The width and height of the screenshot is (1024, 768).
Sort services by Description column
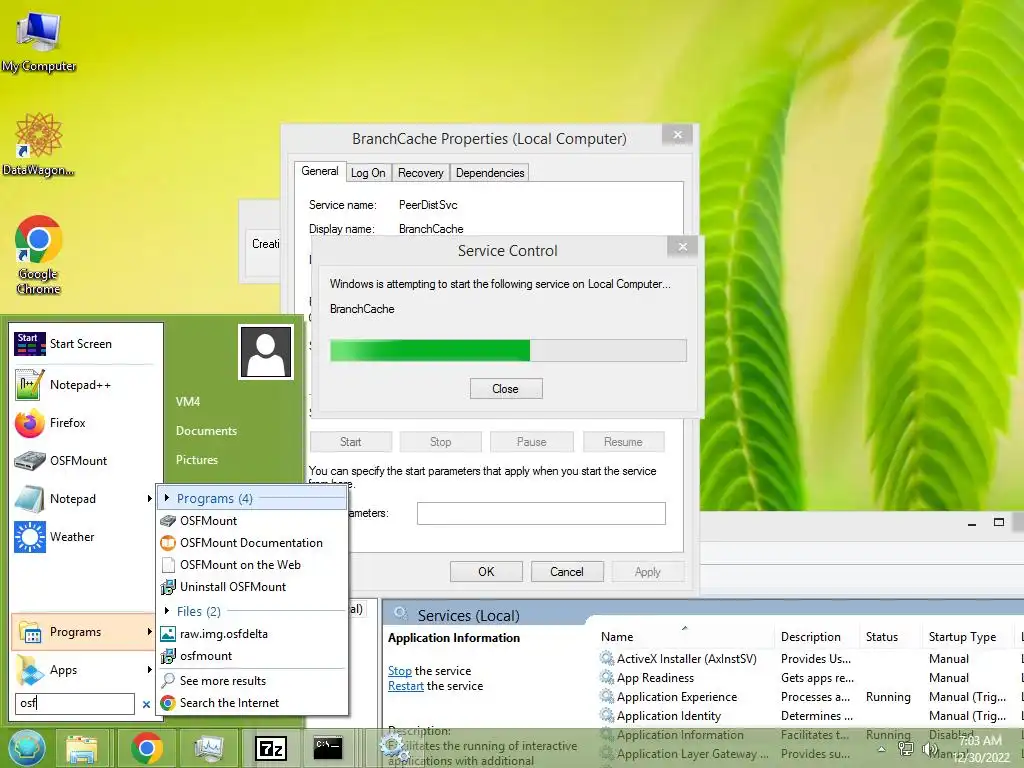[810, 637]
